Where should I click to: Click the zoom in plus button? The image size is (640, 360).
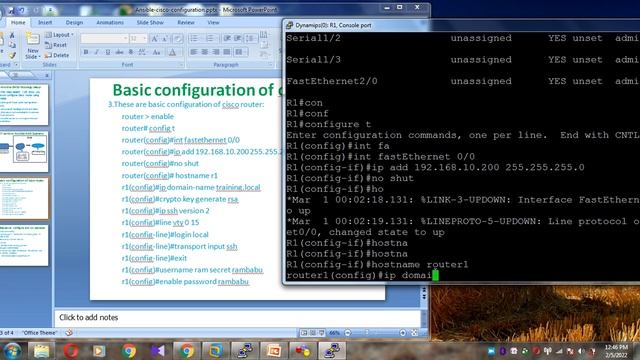point(403,333)
